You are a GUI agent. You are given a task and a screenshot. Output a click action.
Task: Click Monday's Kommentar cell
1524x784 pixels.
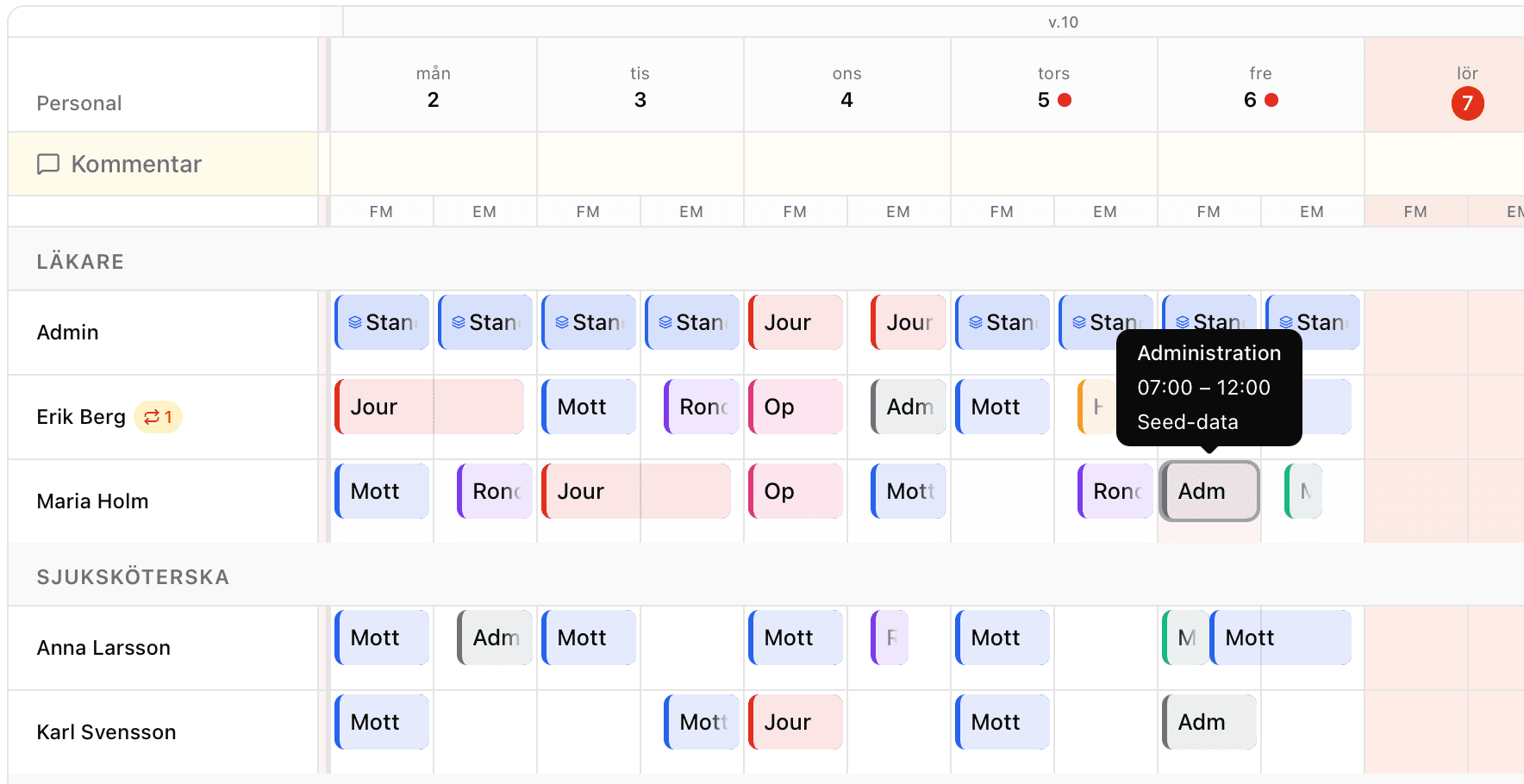tap(434, 164)
